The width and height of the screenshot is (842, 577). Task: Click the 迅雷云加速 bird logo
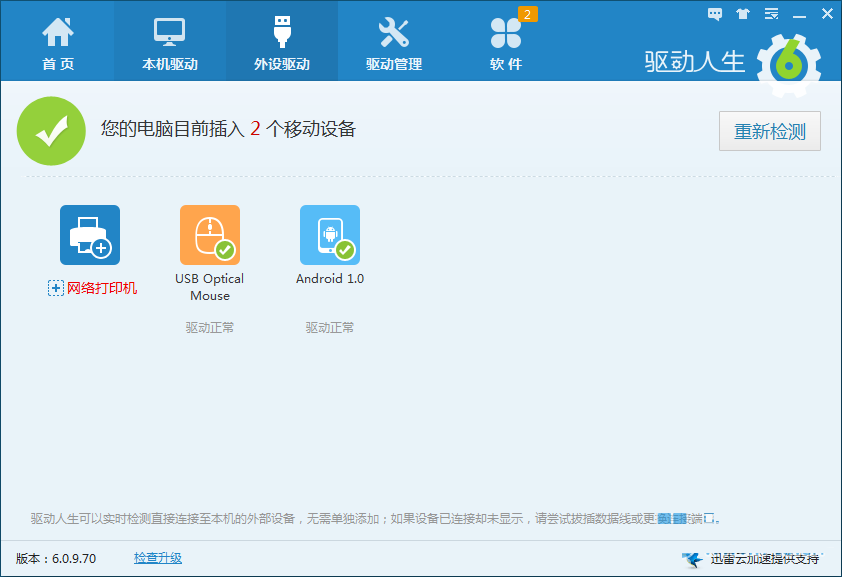coord(690,559)
